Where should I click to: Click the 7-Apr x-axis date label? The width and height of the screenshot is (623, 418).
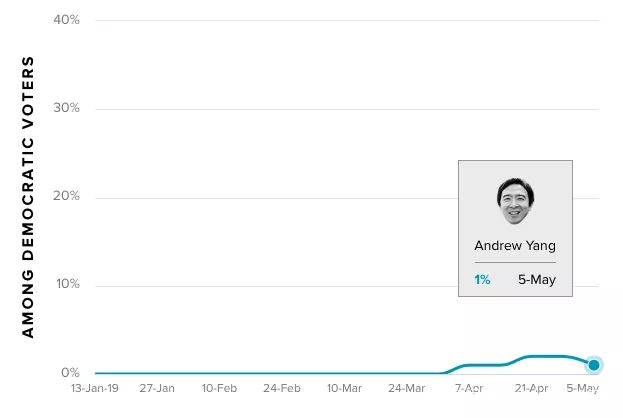[x=469, y=388]
